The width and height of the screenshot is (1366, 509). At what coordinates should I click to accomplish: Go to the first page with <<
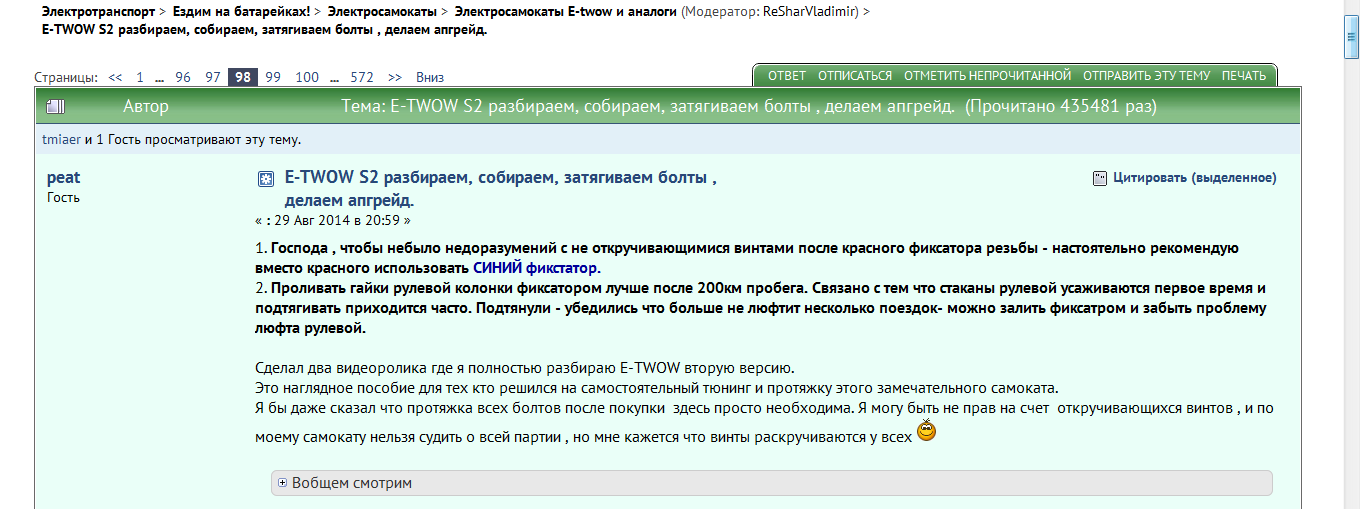pos(115,77)
